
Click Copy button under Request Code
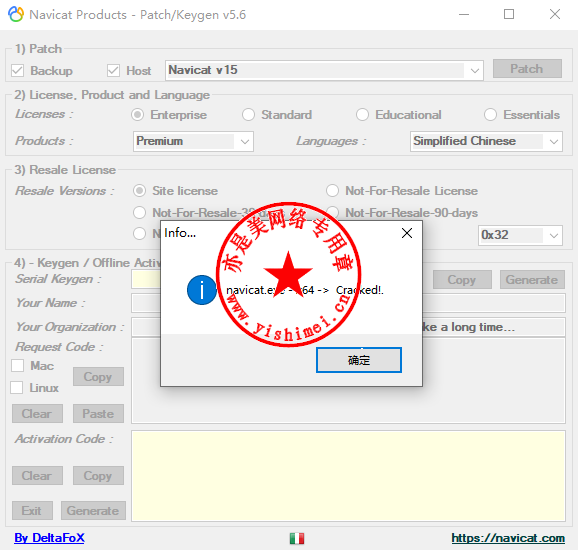tap(98, 377)
